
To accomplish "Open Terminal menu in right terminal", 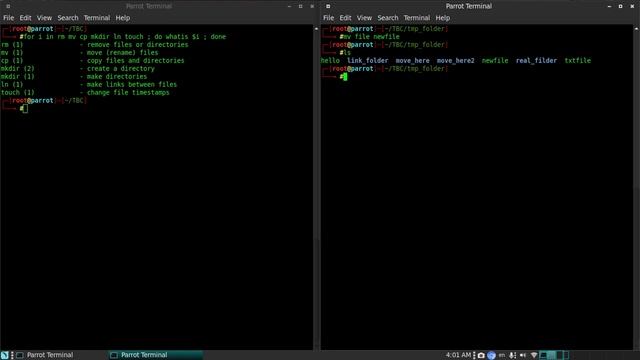I will 417,18.
